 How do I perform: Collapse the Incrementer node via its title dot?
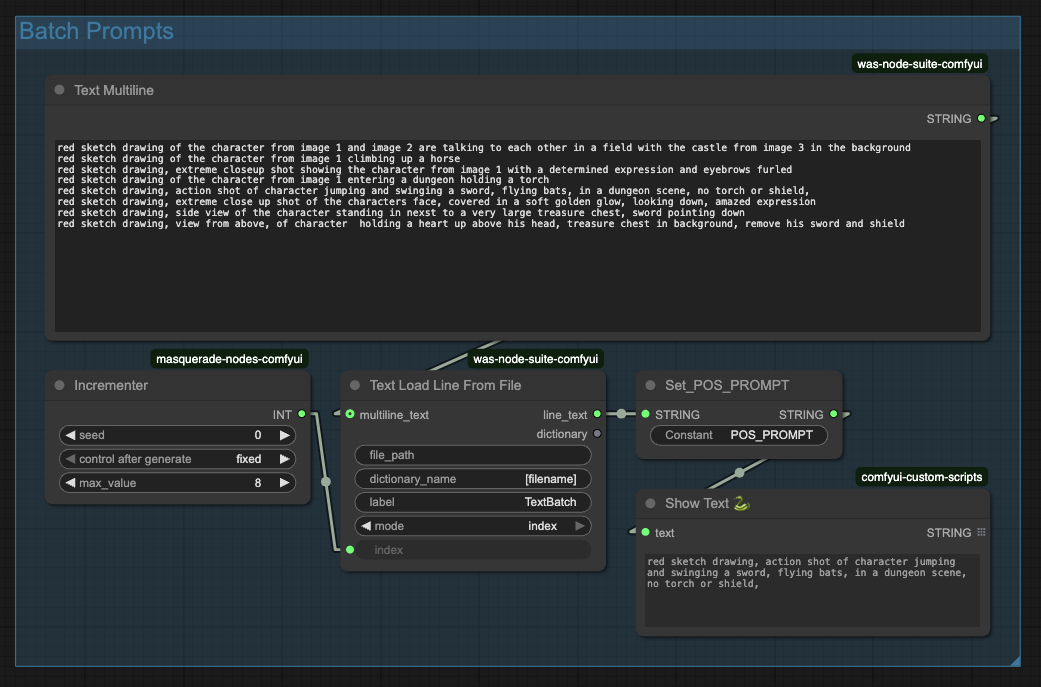[x=59, y=385]
